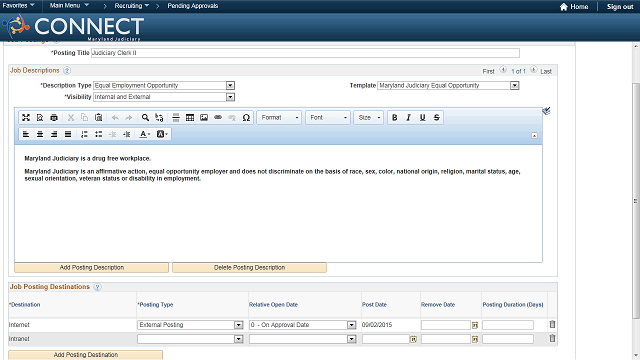Viewport: 640px width, 360px height.
Task: Click the Print icon in editor toolbar
Action: [x=54, y=118]
